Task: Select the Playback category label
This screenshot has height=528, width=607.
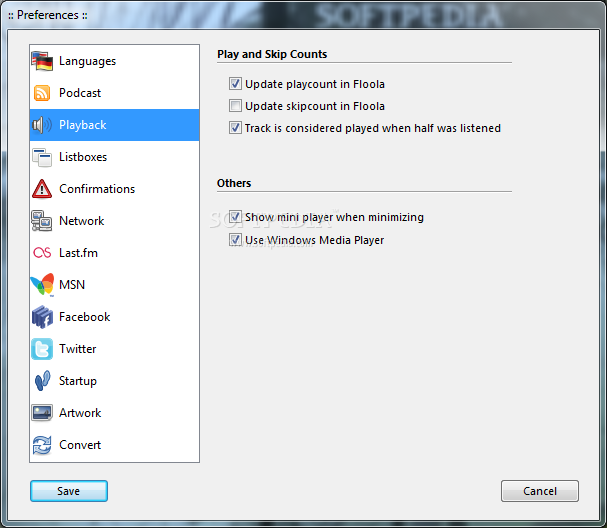Action: point(82,125)
